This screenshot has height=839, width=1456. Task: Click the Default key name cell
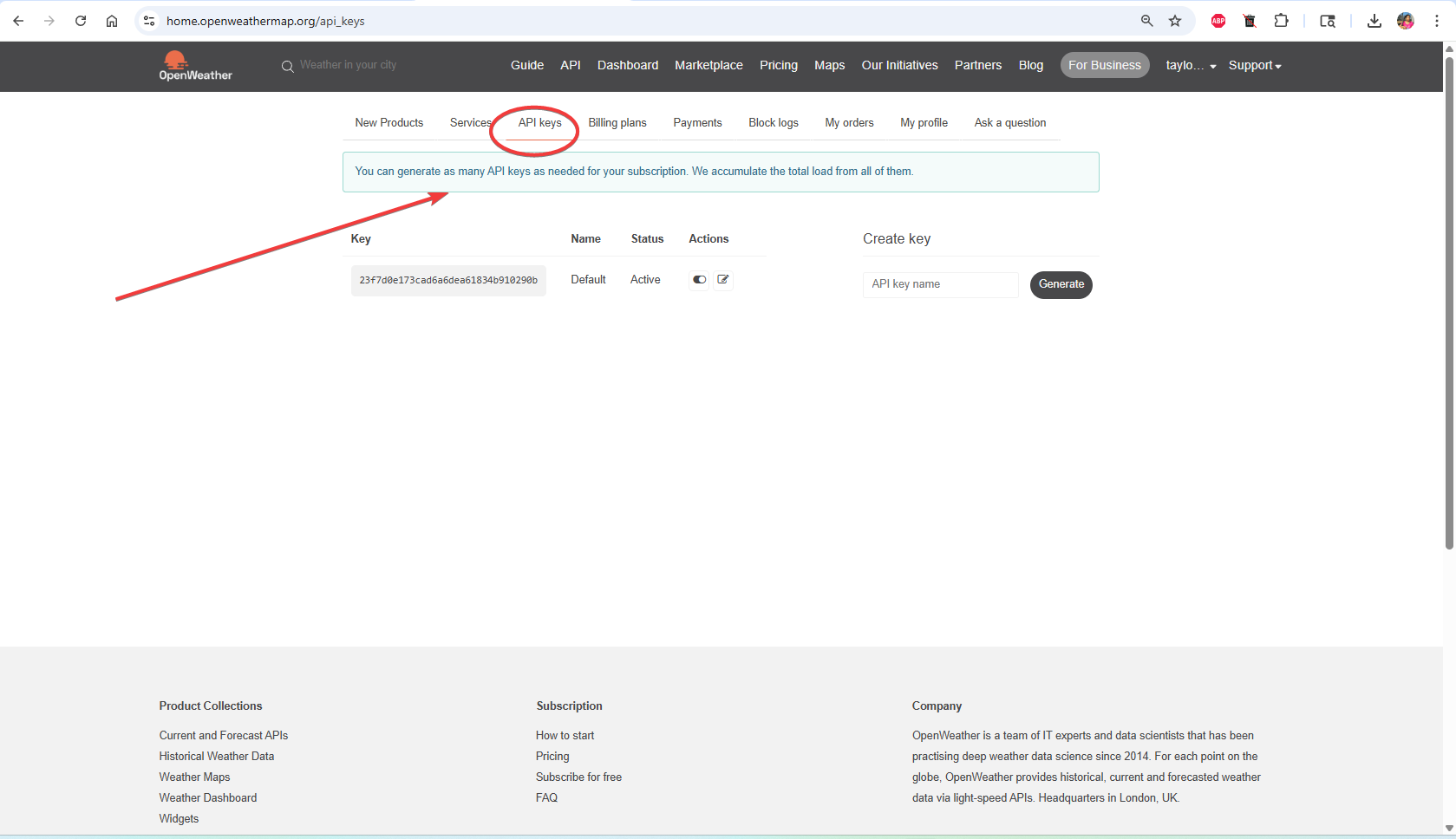[x=588, y=279]
